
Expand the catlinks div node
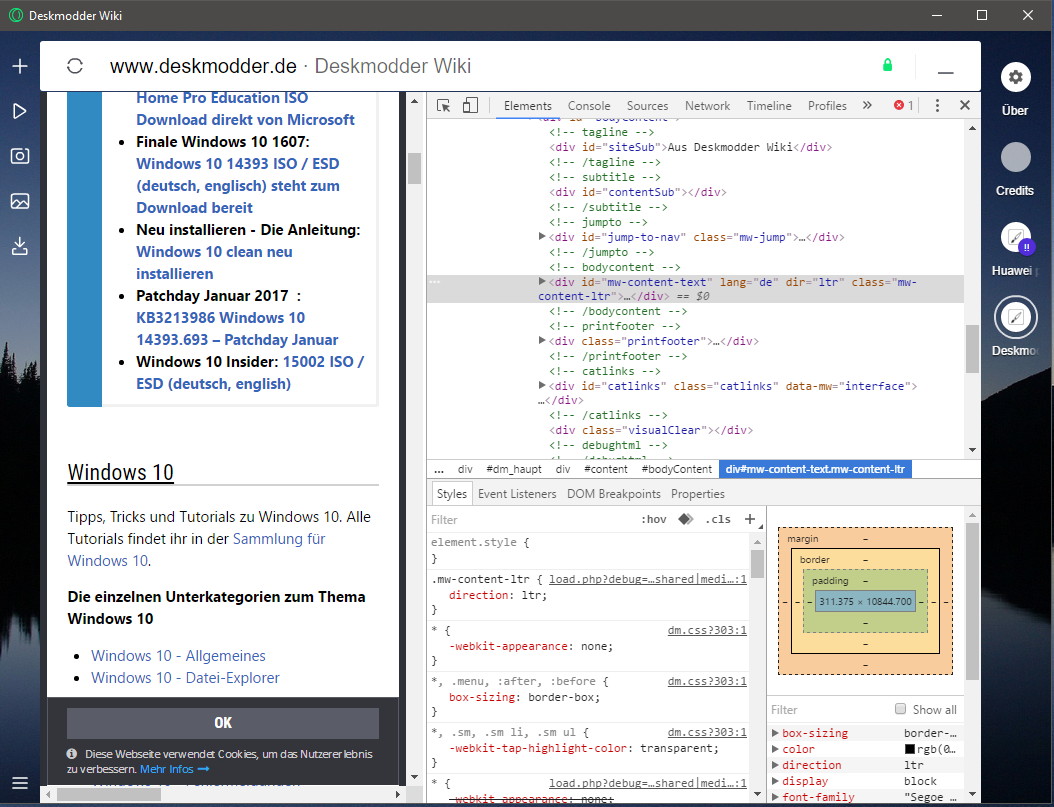542,386
